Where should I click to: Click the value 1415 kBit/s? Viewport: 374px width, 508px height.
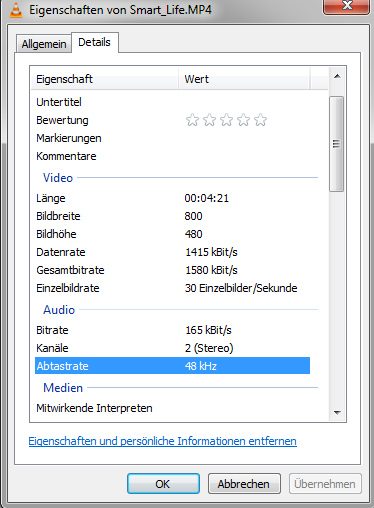(x=211, y=252)
